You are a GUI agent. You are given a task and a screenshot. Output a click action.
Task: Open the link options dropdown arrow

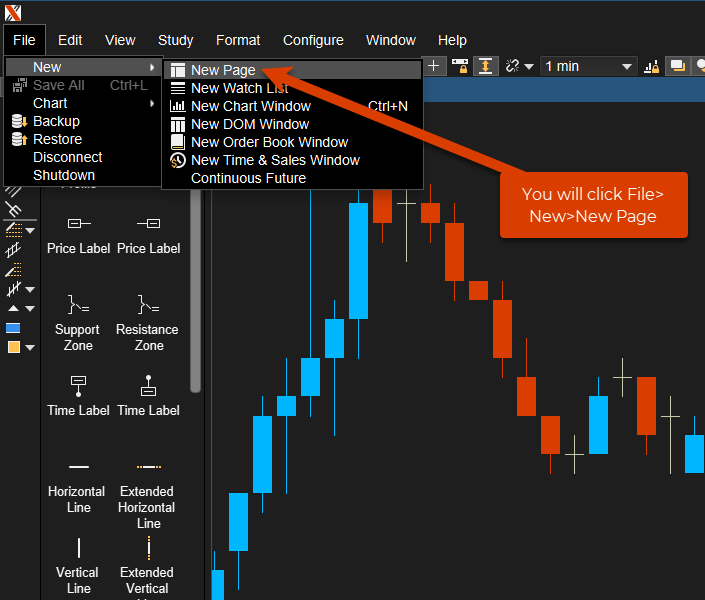pos(529,67)
